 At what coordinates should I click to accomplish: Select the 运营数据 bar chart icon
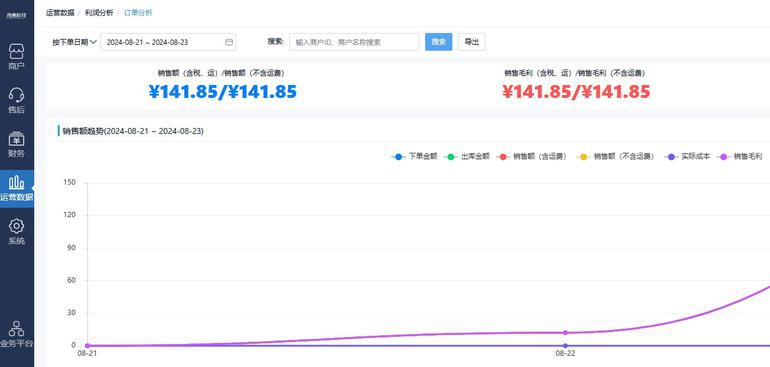pyautogui.click(x=17, y=188)
